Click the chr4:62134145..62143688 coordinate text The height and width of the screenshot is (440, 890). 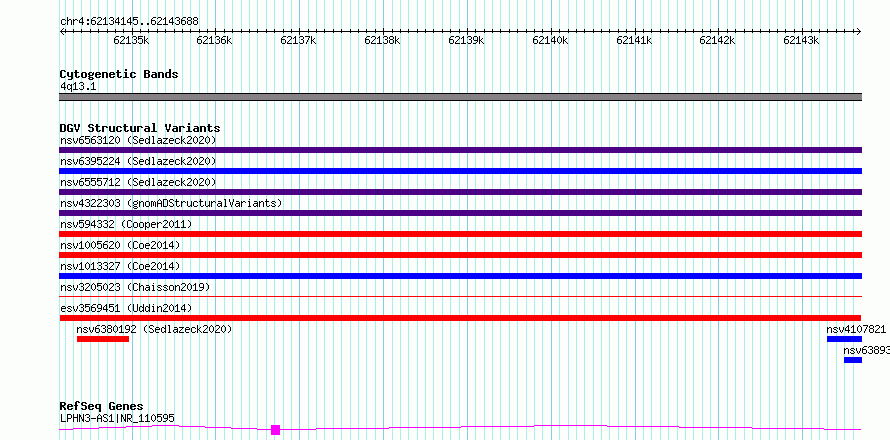129,22
